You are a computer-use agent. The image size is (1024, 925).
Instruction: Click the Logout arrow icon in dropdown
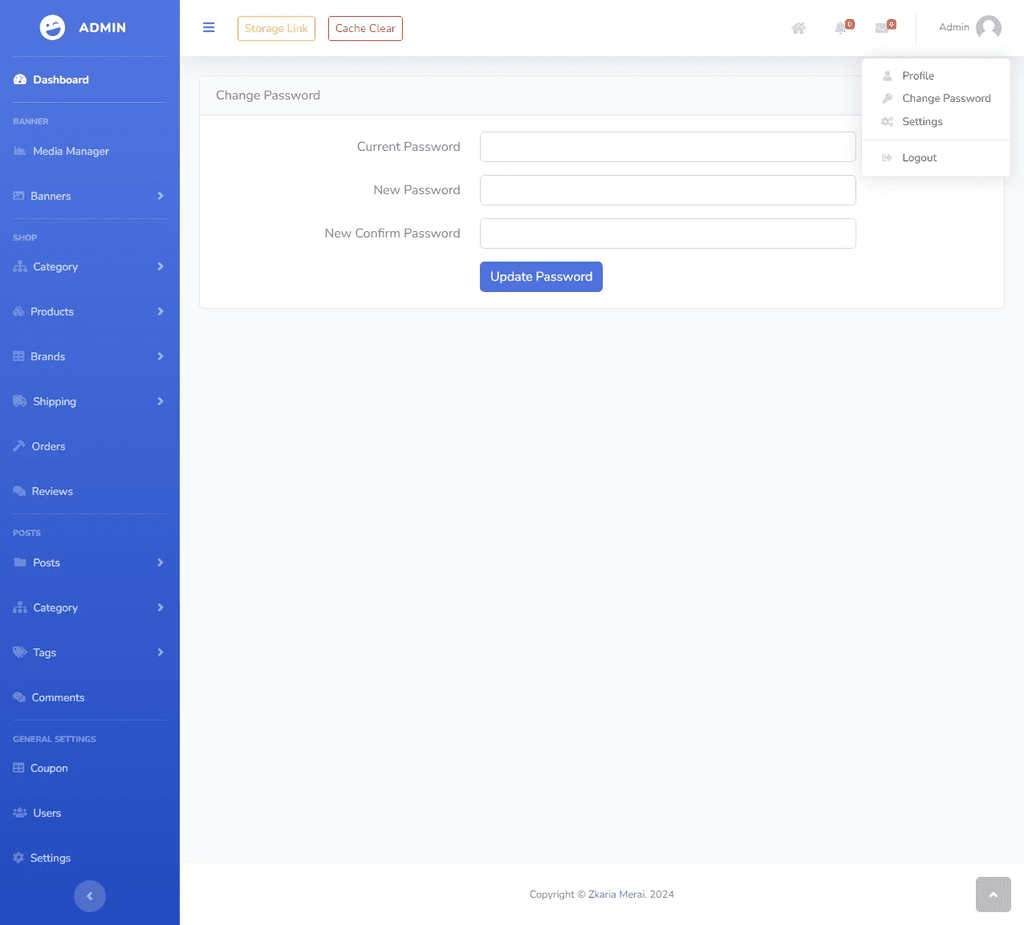click(x=887, y=157)
